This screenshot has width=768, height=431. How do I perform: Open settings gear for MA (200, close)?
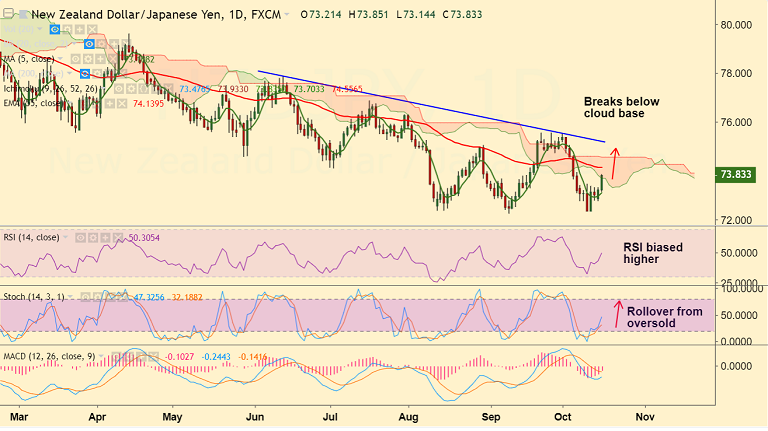(97, 73)
